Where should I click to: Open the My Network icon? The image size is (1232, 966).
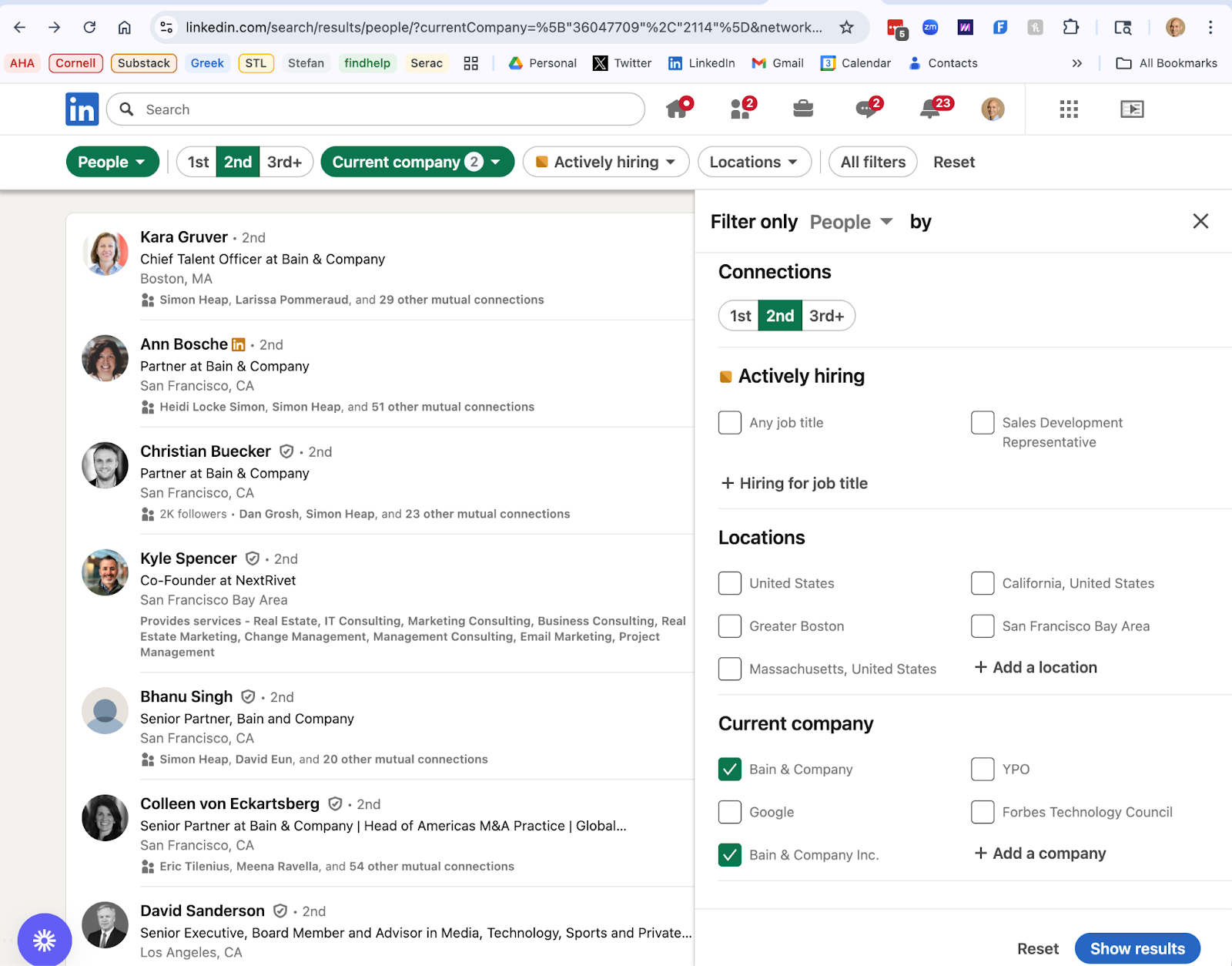[x=742, y=109]
